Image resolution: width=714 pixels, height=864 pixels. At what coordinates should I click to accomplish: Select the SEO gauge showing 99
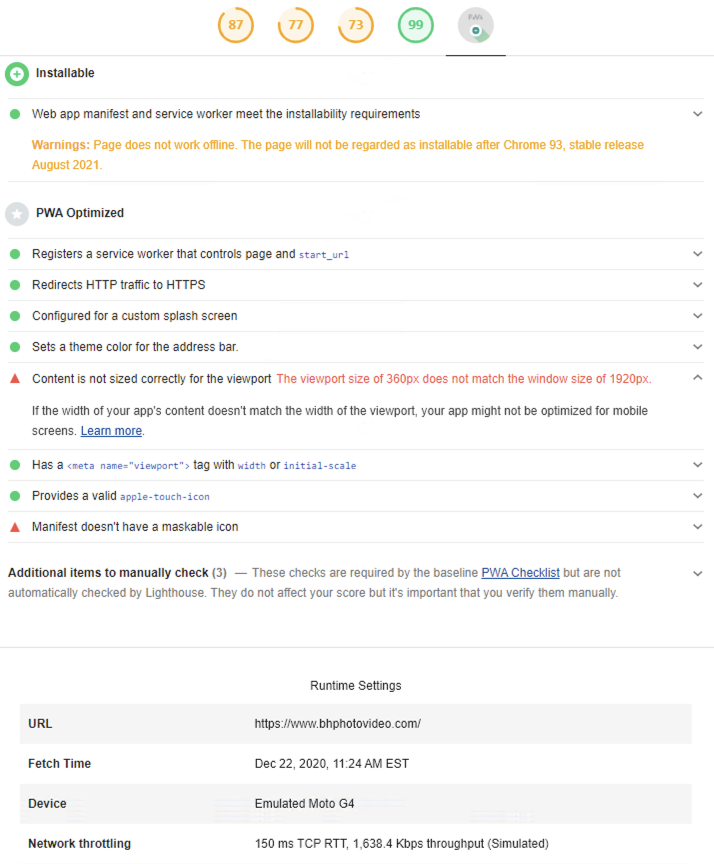click(415, 25)
